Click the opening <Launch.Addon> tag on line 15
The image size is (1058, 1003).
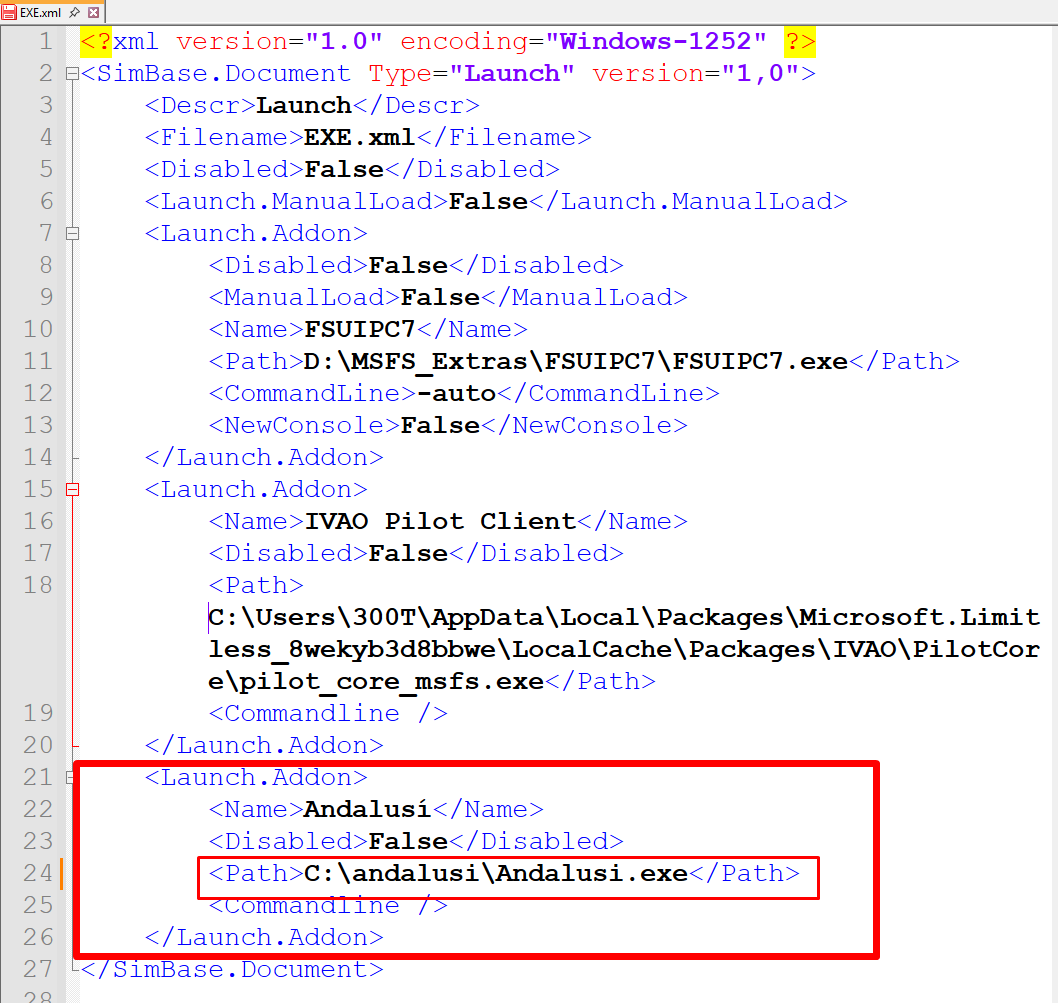[x=256, y=489]
